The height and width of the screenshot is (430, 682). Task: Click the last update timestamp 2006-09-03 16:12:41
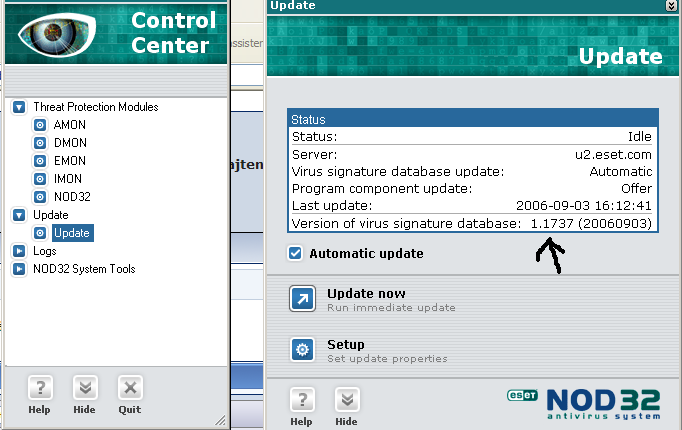(x=584, y=206)
